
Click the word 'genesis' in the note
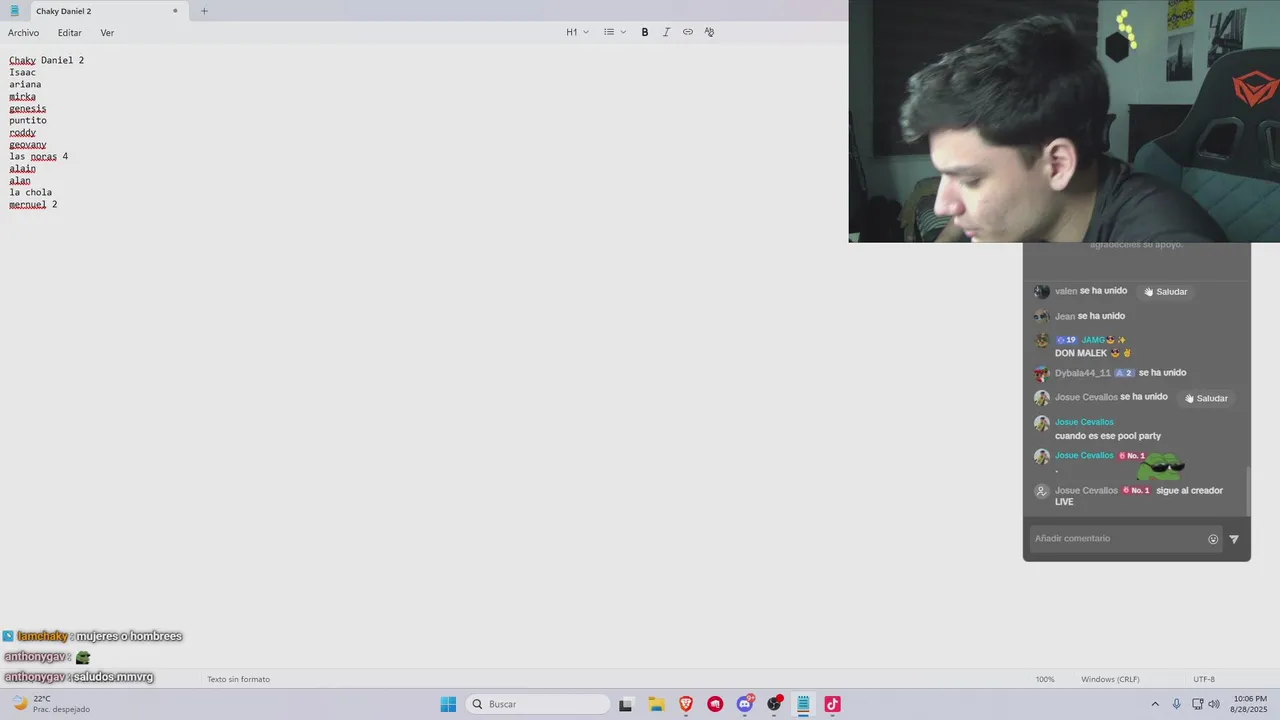point(27,108)
